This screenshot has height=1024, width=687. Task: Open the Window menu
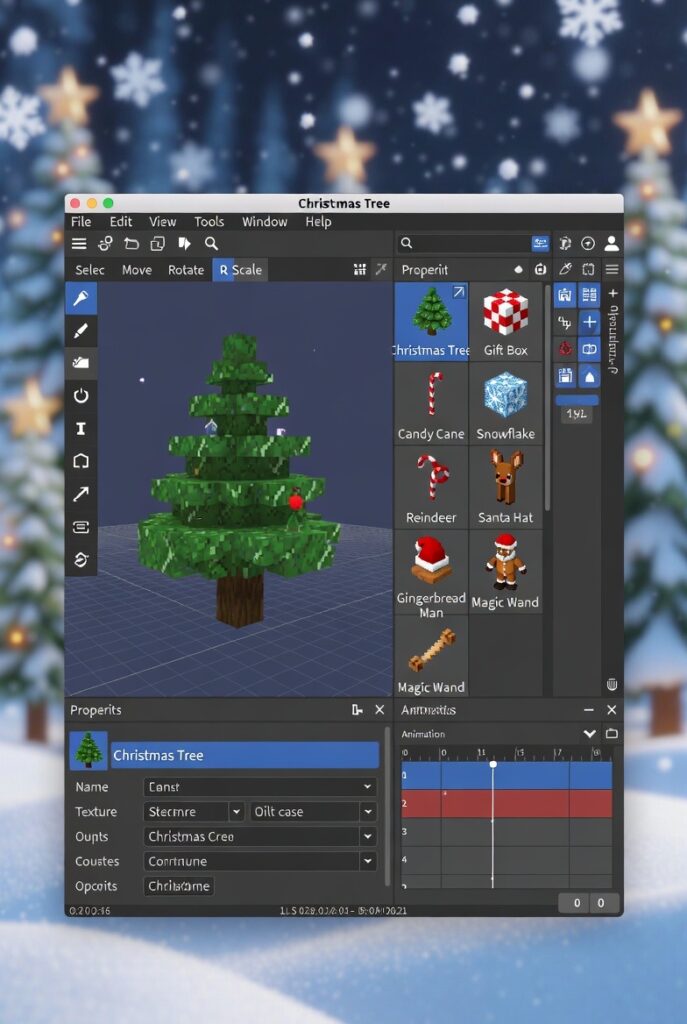pos(264,222)
